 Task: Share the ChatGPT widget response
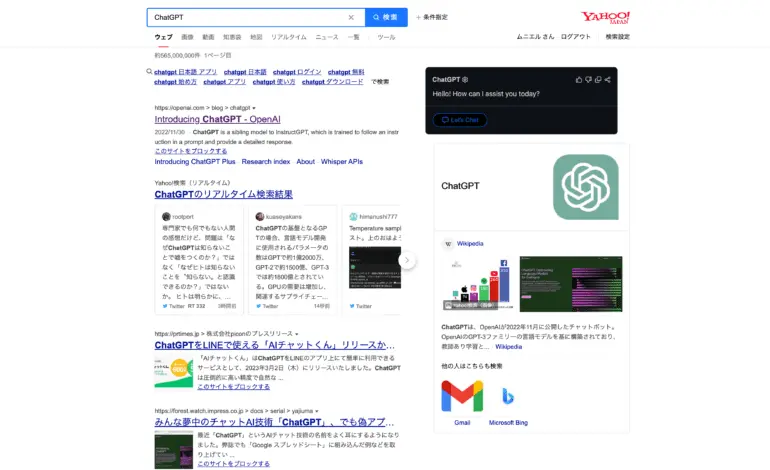607,80
